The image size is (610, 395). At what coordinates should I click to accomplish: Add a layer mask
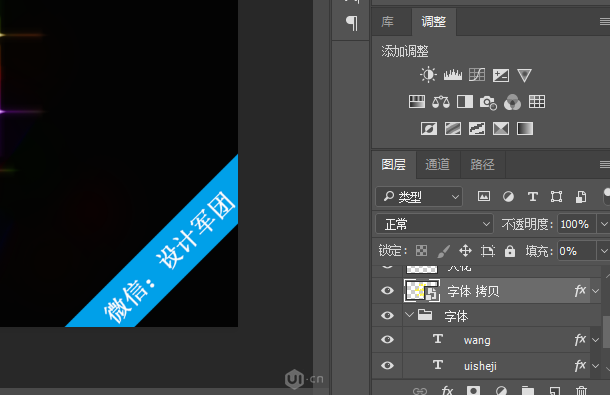click(x=473, y=390)
